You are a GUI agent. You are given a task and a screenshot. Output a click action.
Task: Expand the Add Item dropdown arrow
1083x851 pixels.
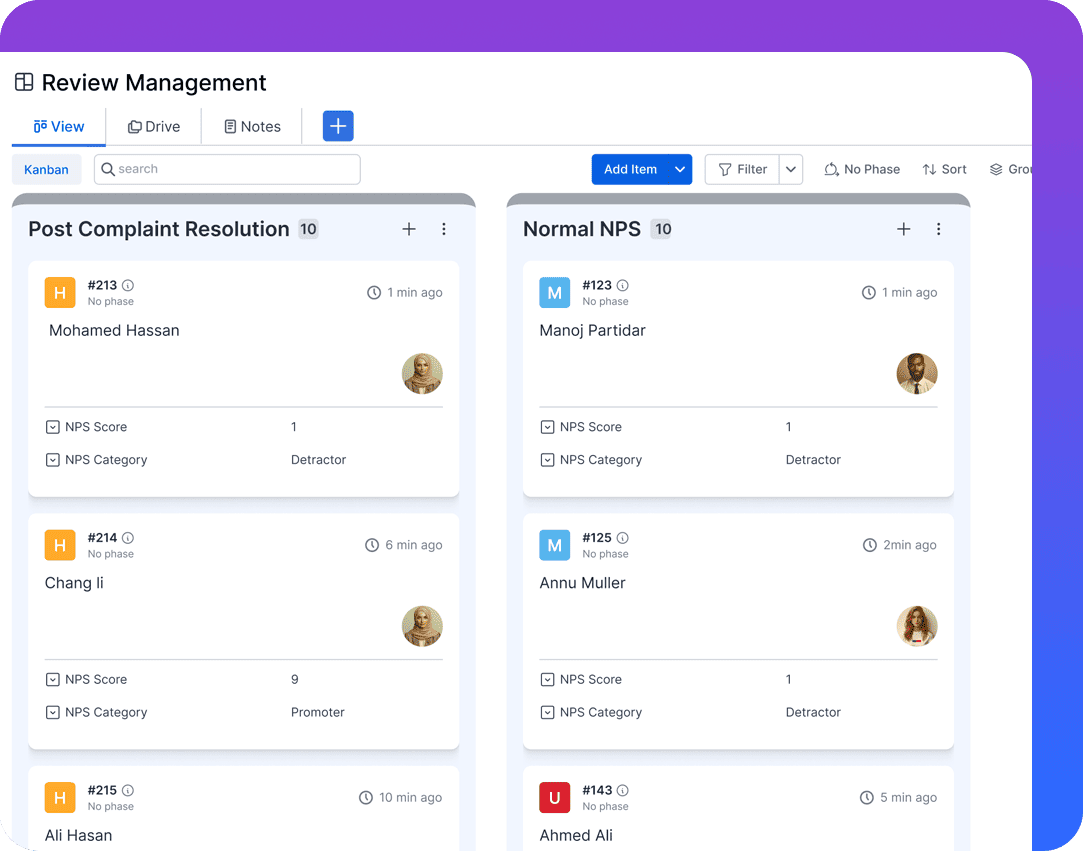pos(680,169)
